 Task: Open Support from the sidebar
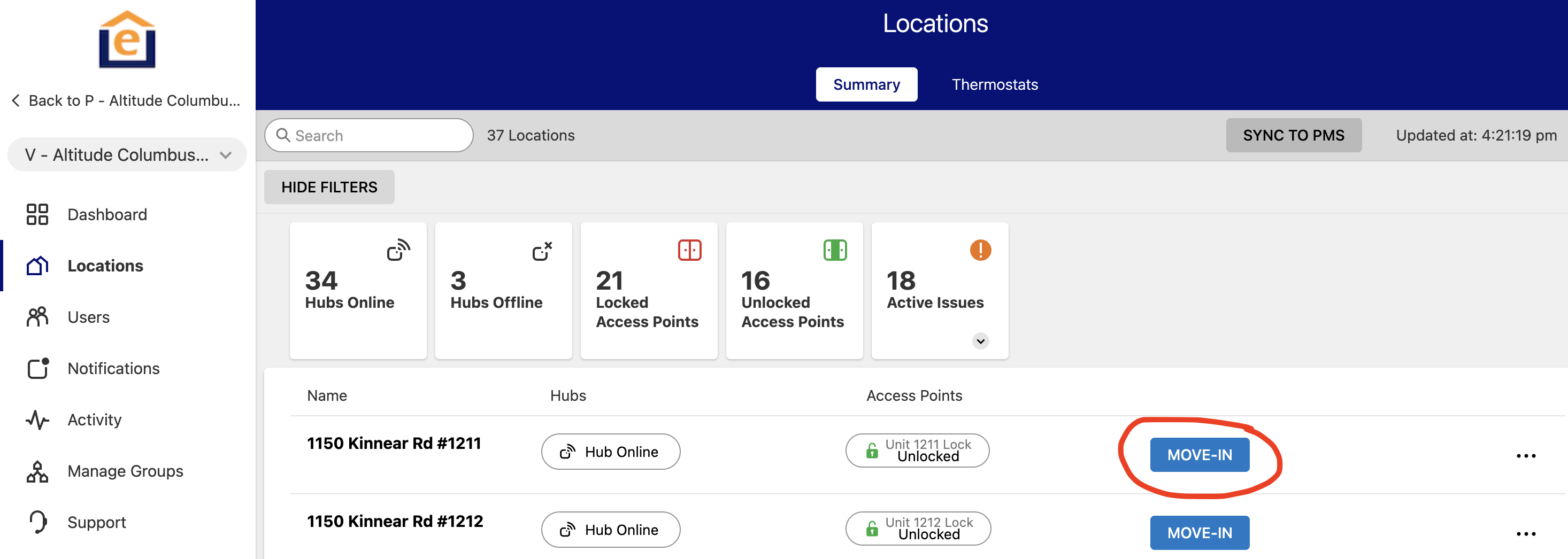coord(97,522)
